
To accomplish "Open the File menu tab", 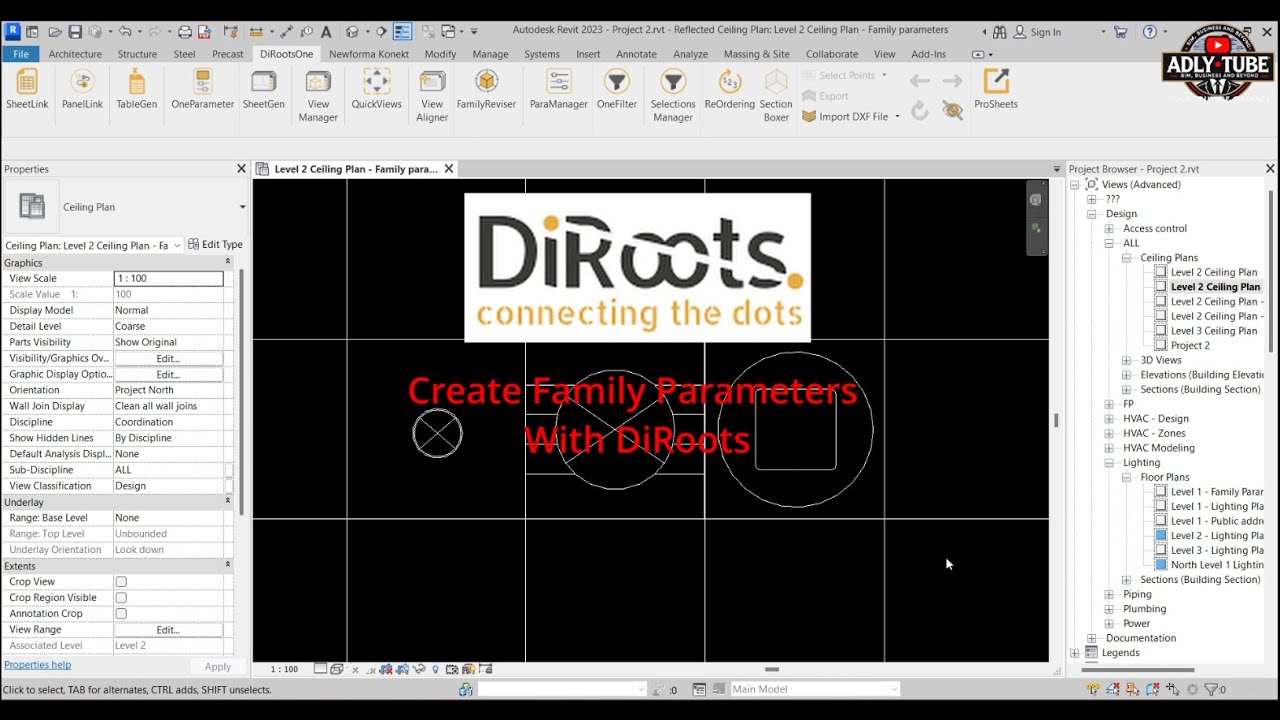I will 20,54.
